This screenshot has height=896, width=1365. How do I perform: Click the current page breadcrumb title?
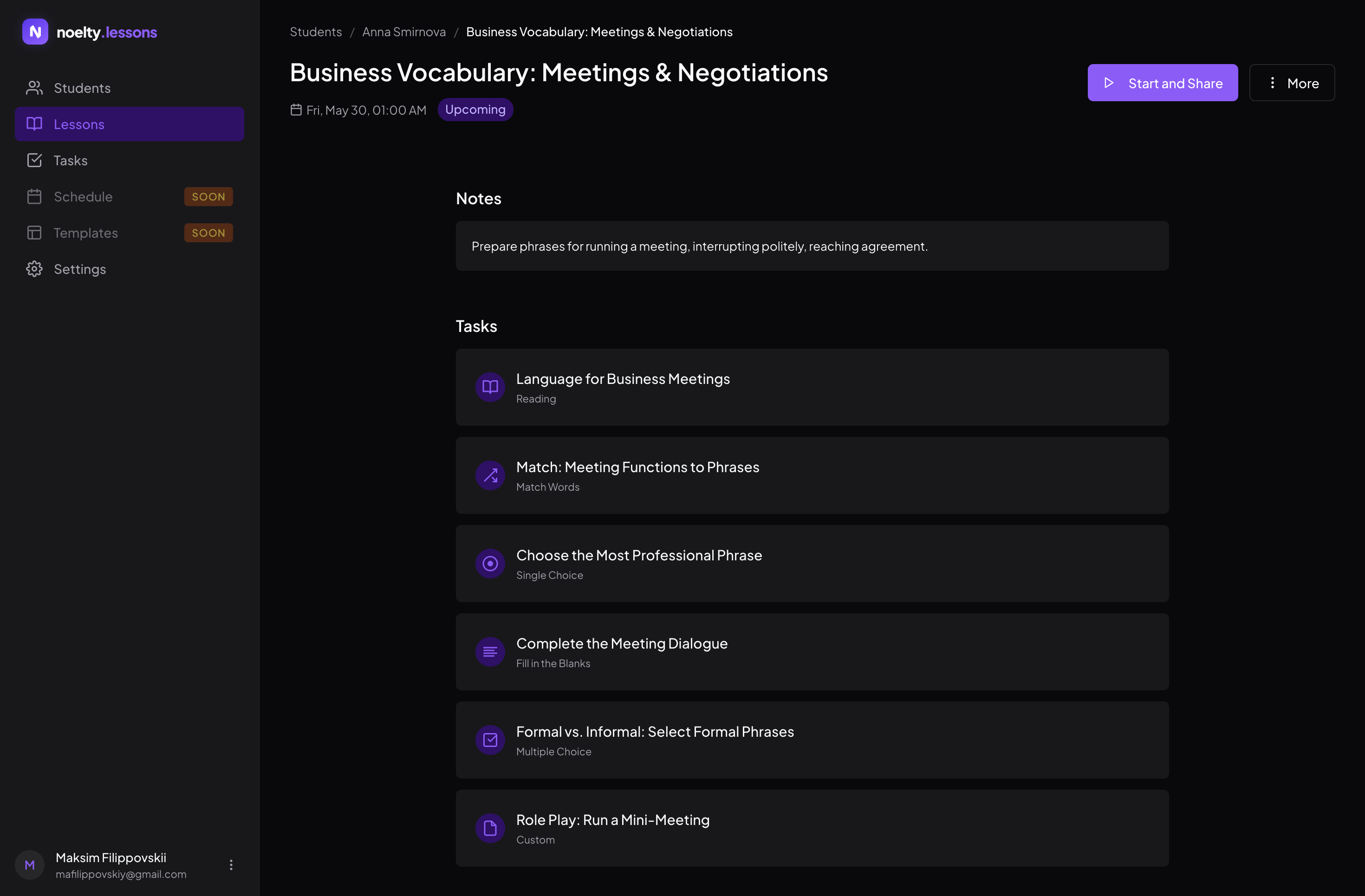pos(599,32)
